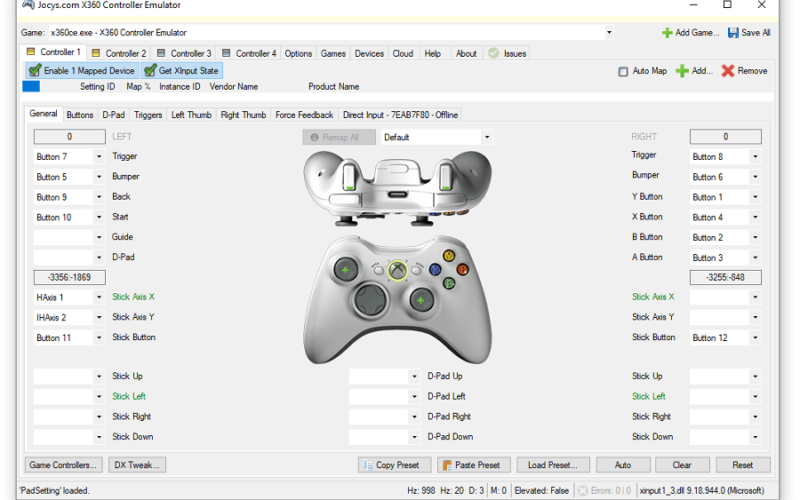Click the Vendor Name column header
The height and width of the screenshot is (500, 800).
234,87
